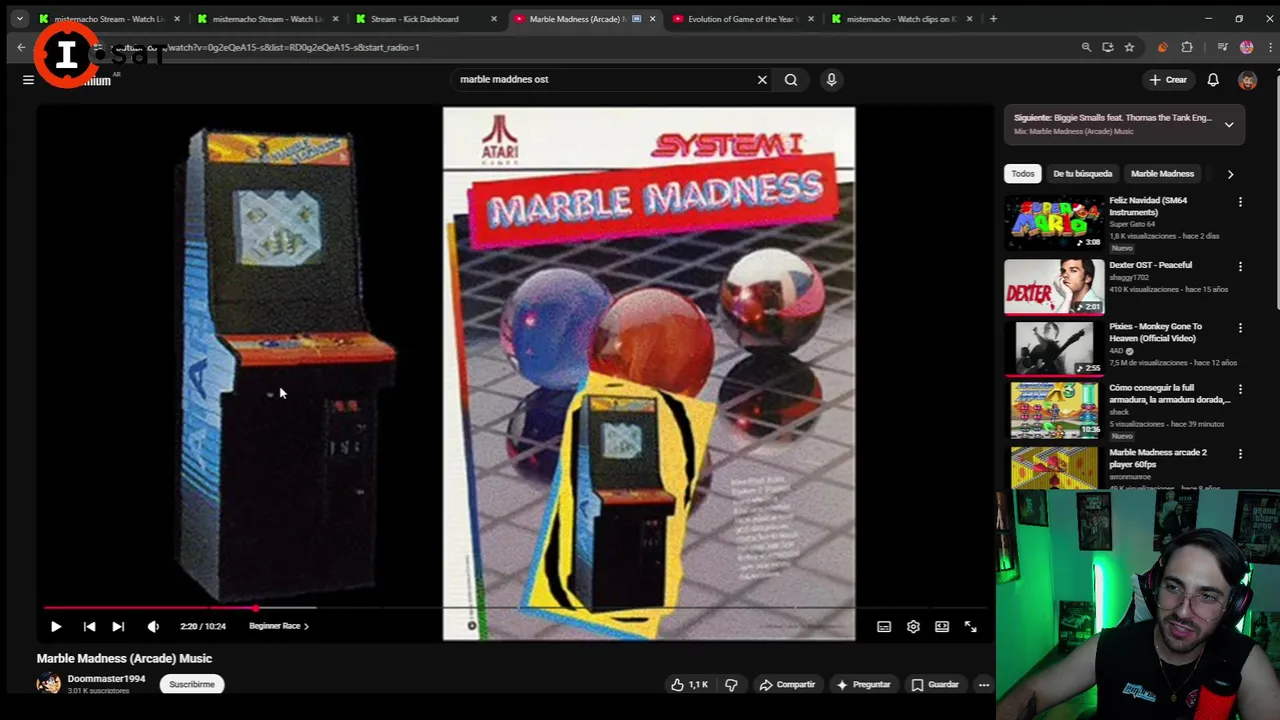Click the Preguntar button
Screen dimensions: 1280x720
(x=863, y=685)
